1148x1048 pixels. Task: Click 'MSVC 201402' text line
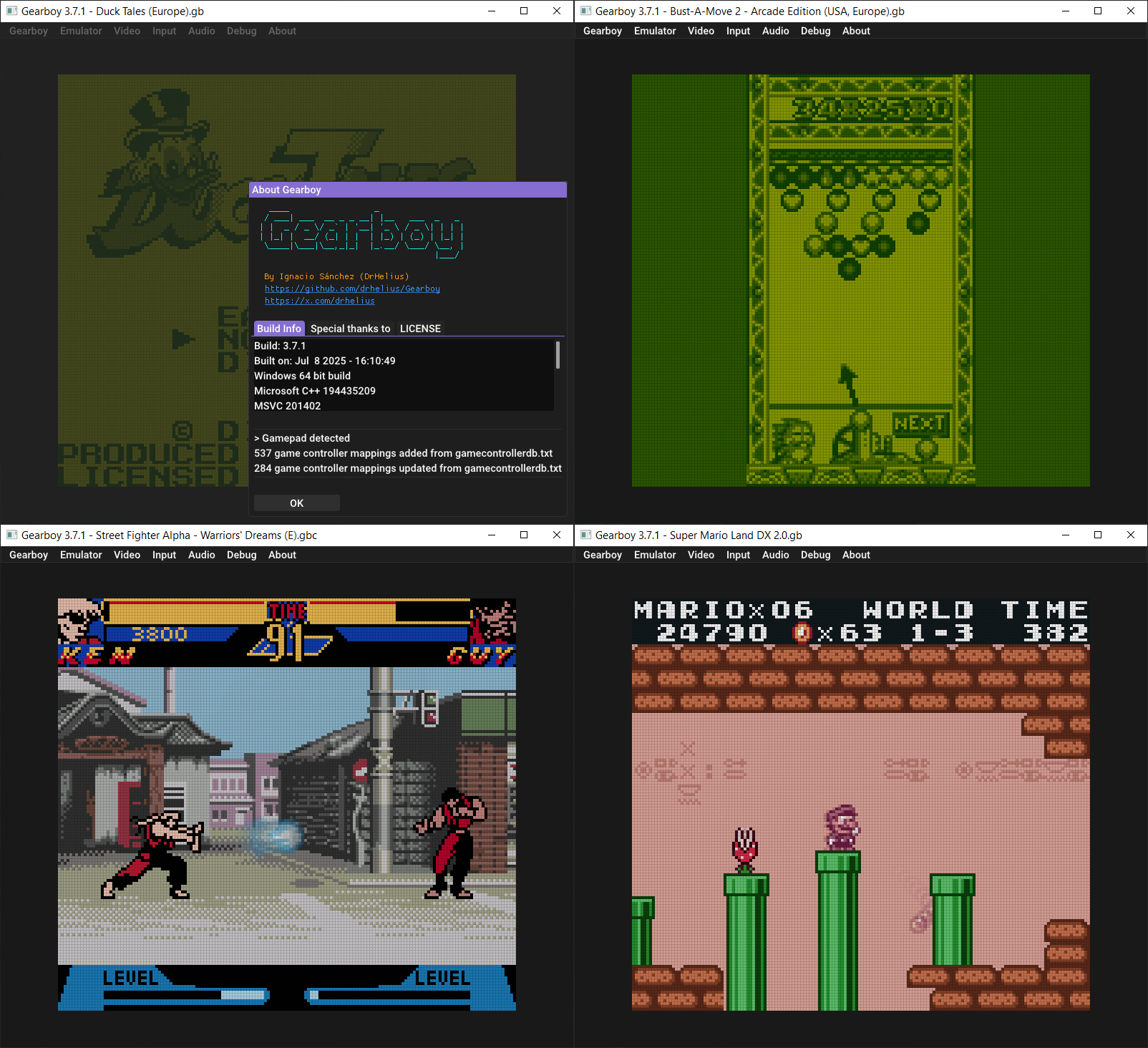[x=287, y=406]
